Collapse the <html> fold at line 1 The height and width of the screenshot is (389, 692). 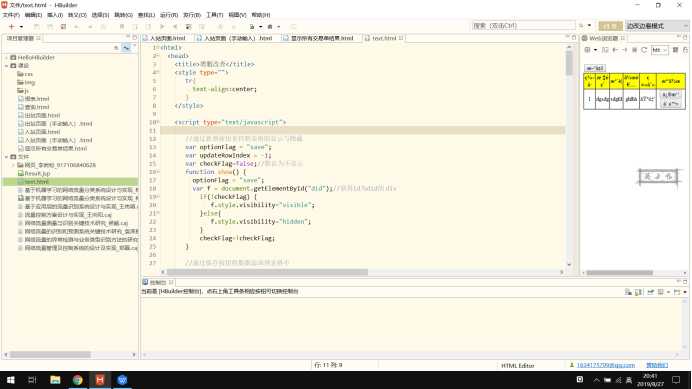(158, 48)
